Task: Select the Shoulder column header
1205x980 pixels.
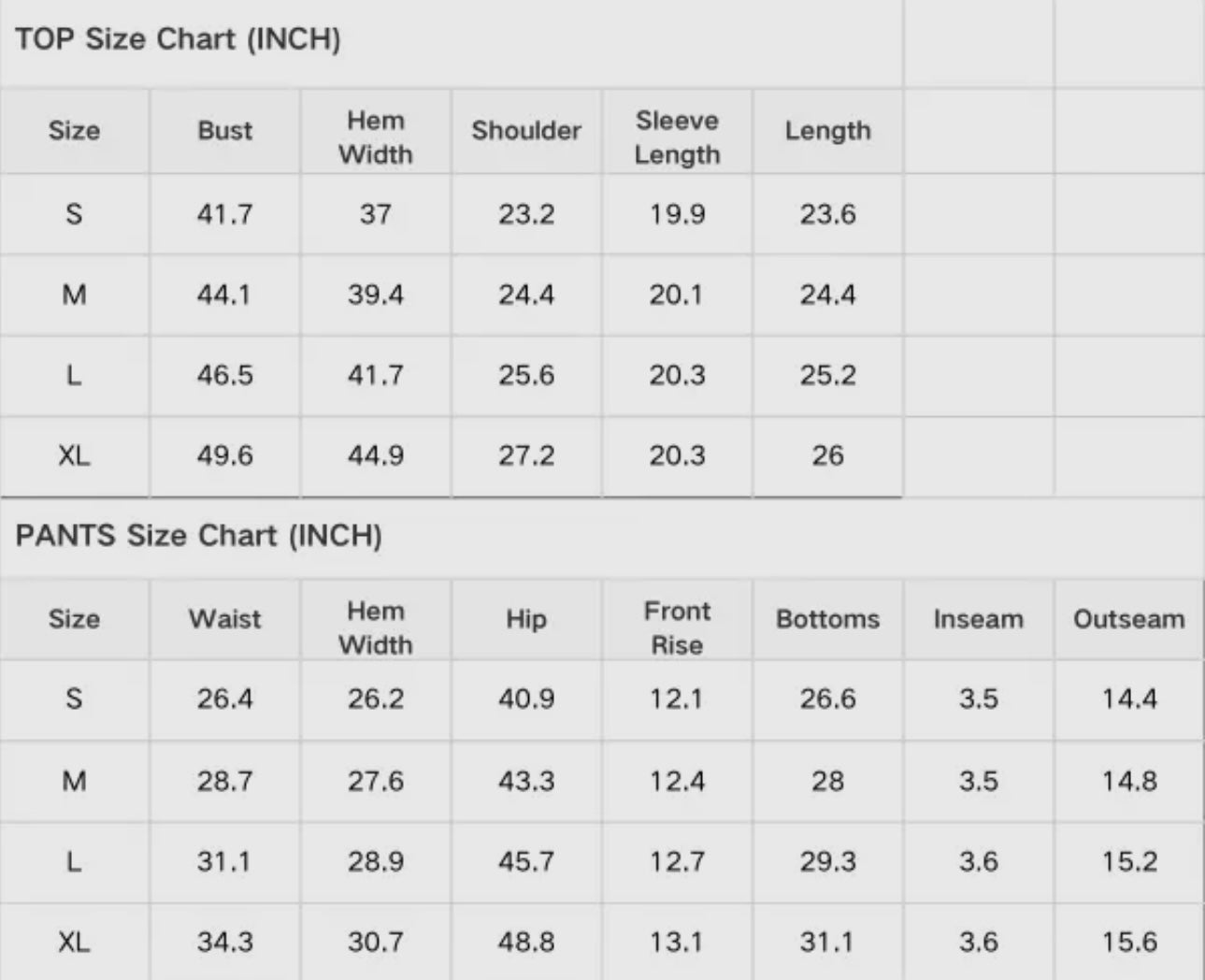Action: coord(526,131)
